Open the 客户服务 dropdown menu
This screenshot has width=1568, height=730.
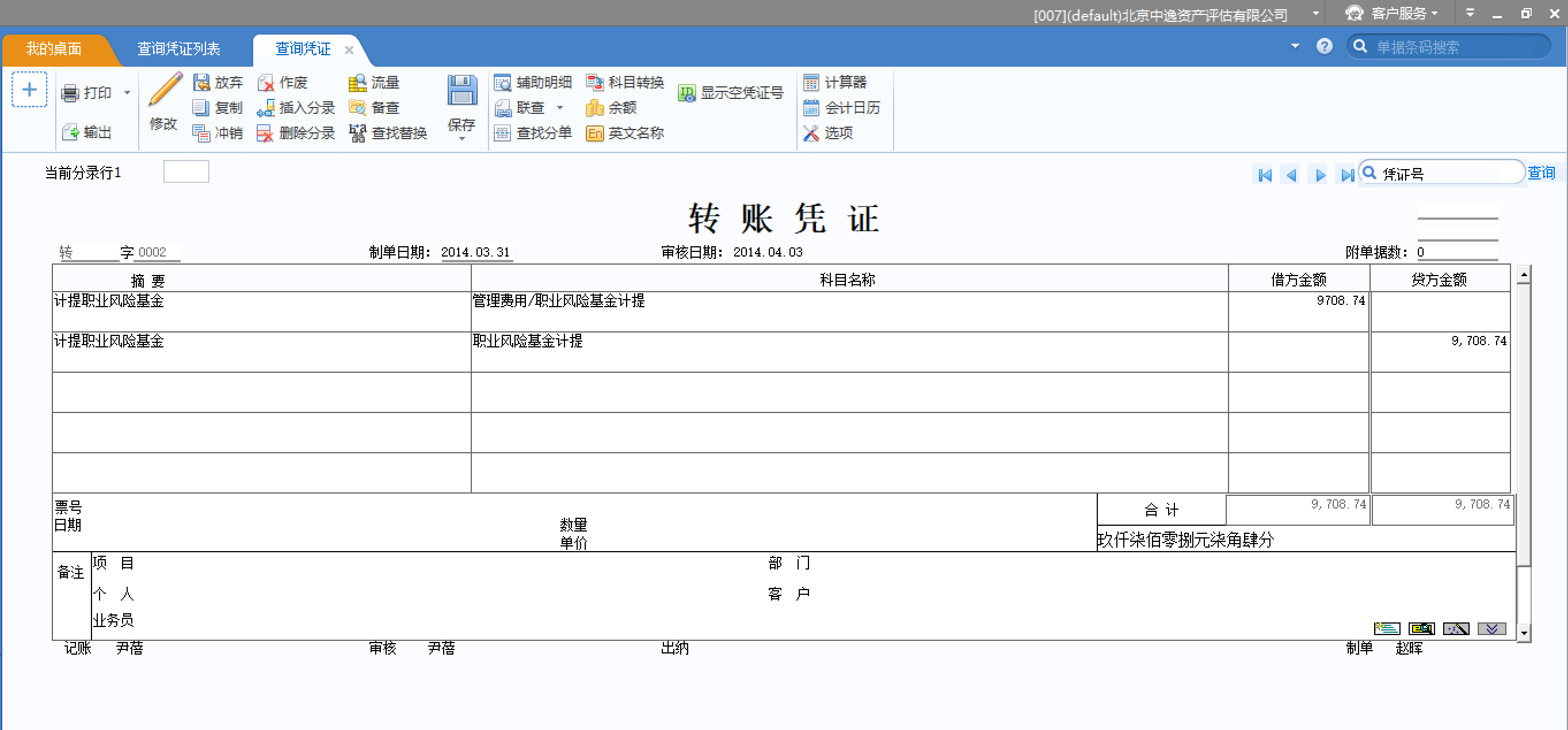point(1399,13)
